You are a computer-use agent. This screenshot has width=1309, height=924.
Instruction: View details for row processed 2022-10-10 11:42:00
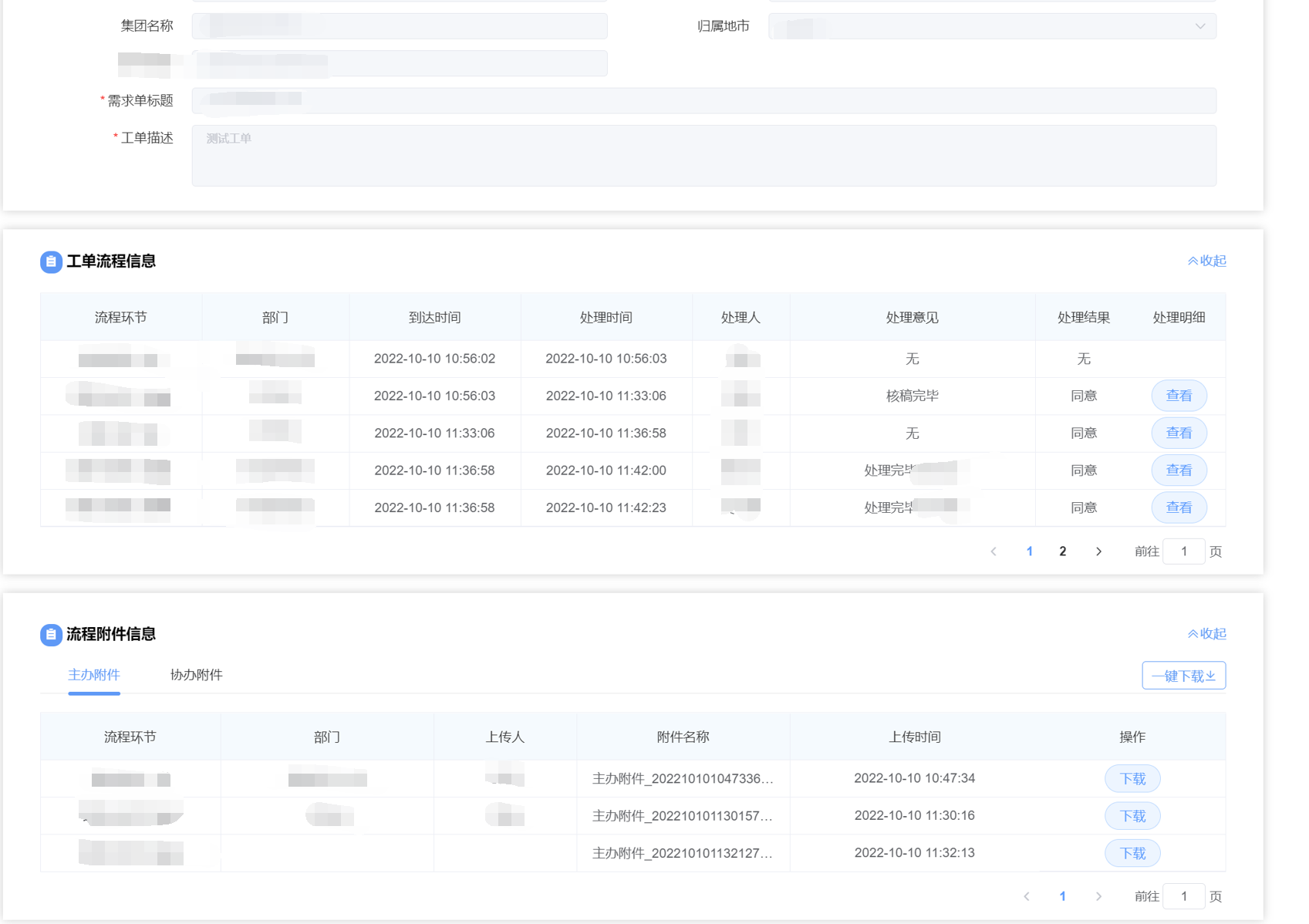pos(1179,470)
